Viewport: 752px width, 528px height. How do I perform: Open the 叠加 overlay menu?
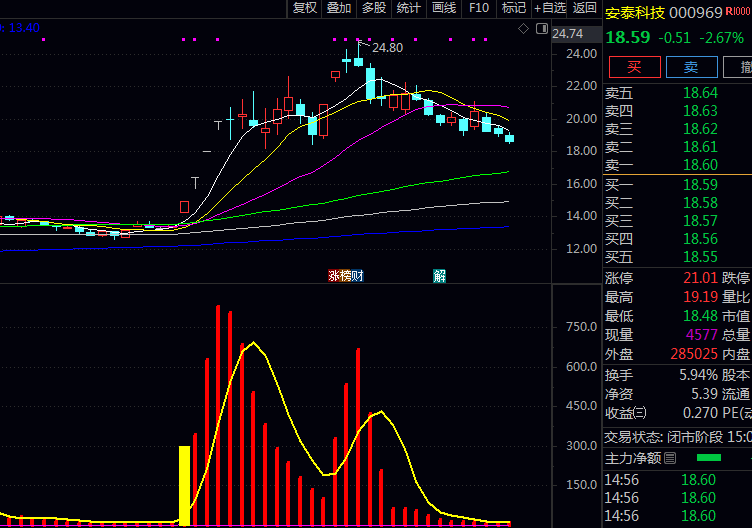pos(339,8)
